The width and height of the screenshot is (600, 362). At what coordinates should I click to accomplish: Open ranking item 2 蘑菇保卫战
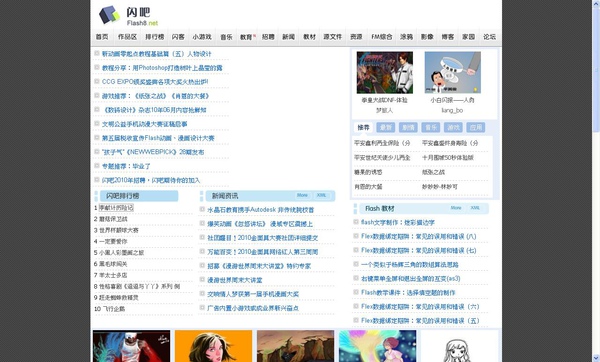[113, 219]
